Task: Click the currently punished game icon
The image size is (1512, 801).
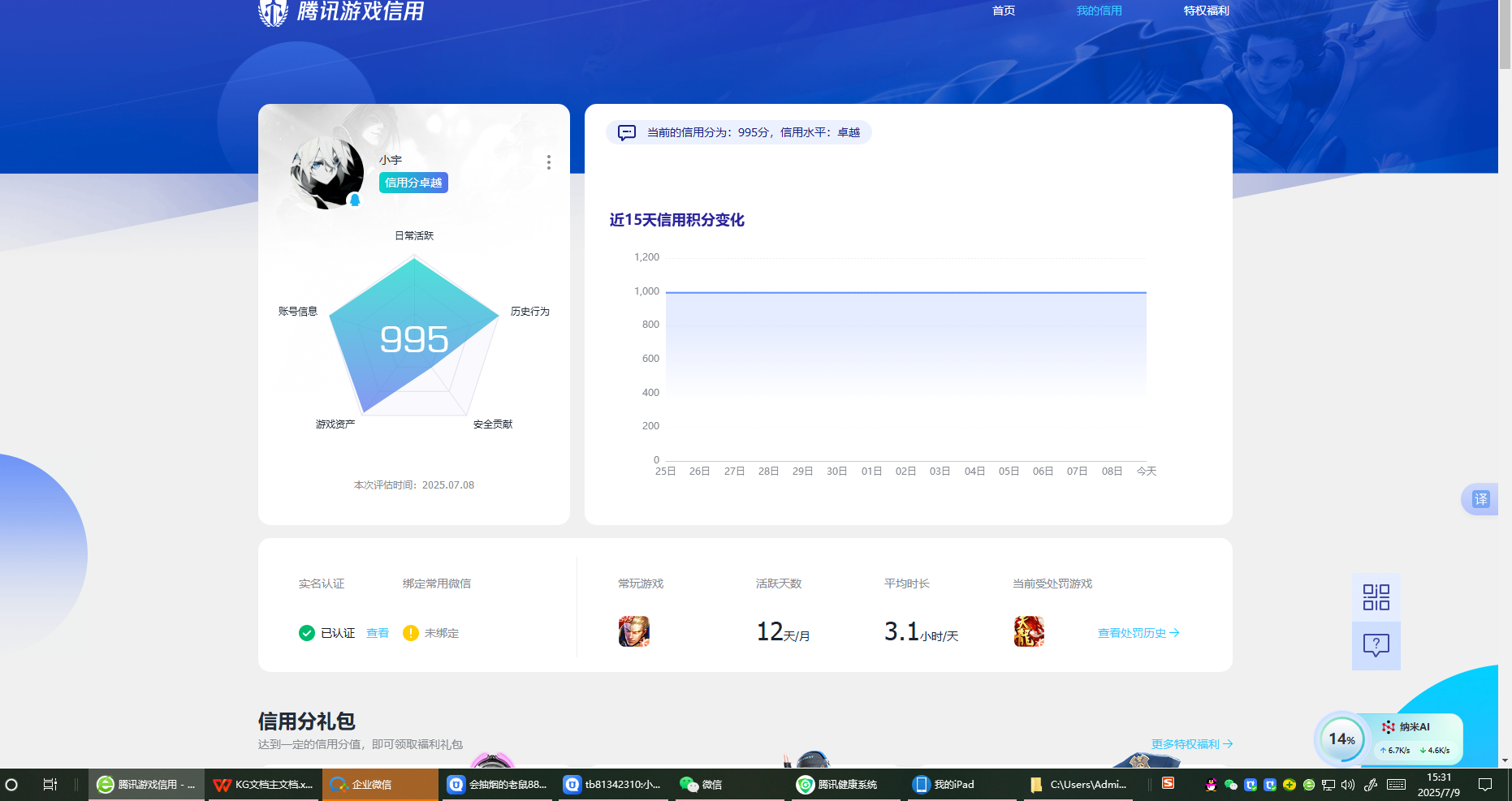Action: (x=1029, y=631)
